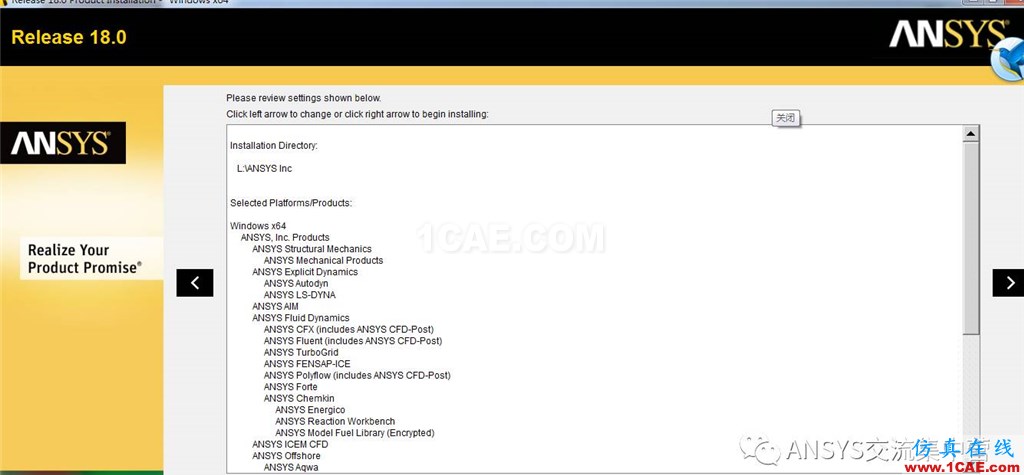1024x475 pixels.
Task: Click the 'ANSYS AIM' row
Action: (x=275, y=306)
